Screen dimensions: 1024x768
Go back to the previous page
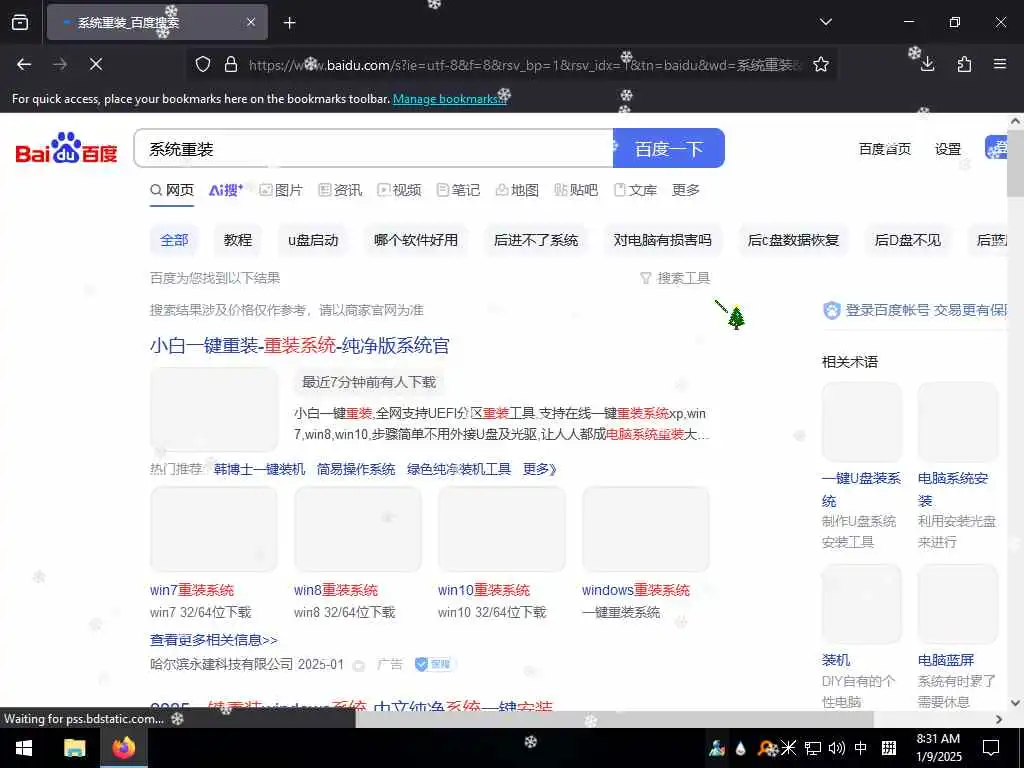point(24,64)
